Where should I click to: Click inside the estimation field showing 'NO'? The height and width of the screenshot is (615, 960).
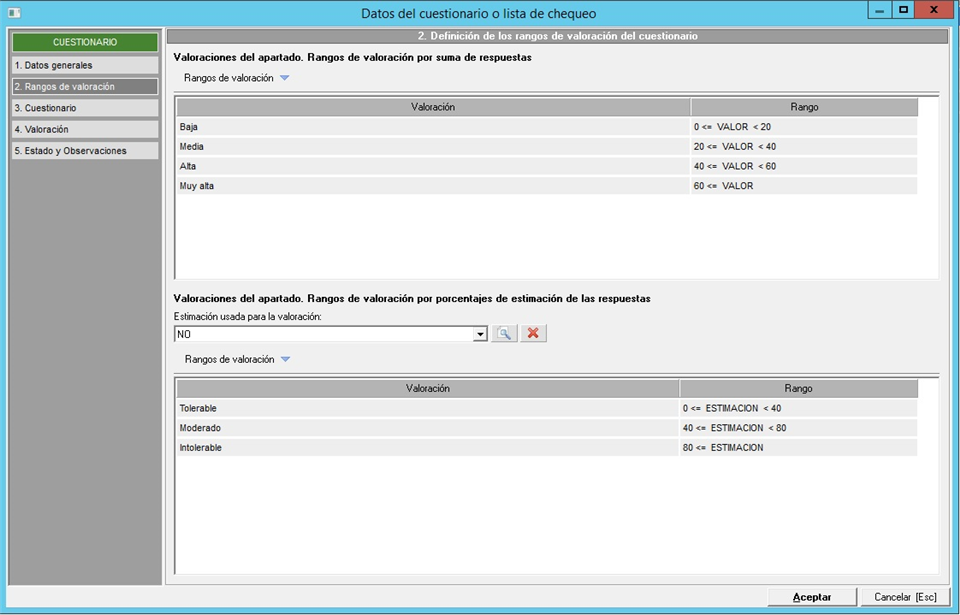(x=323, y=335)
